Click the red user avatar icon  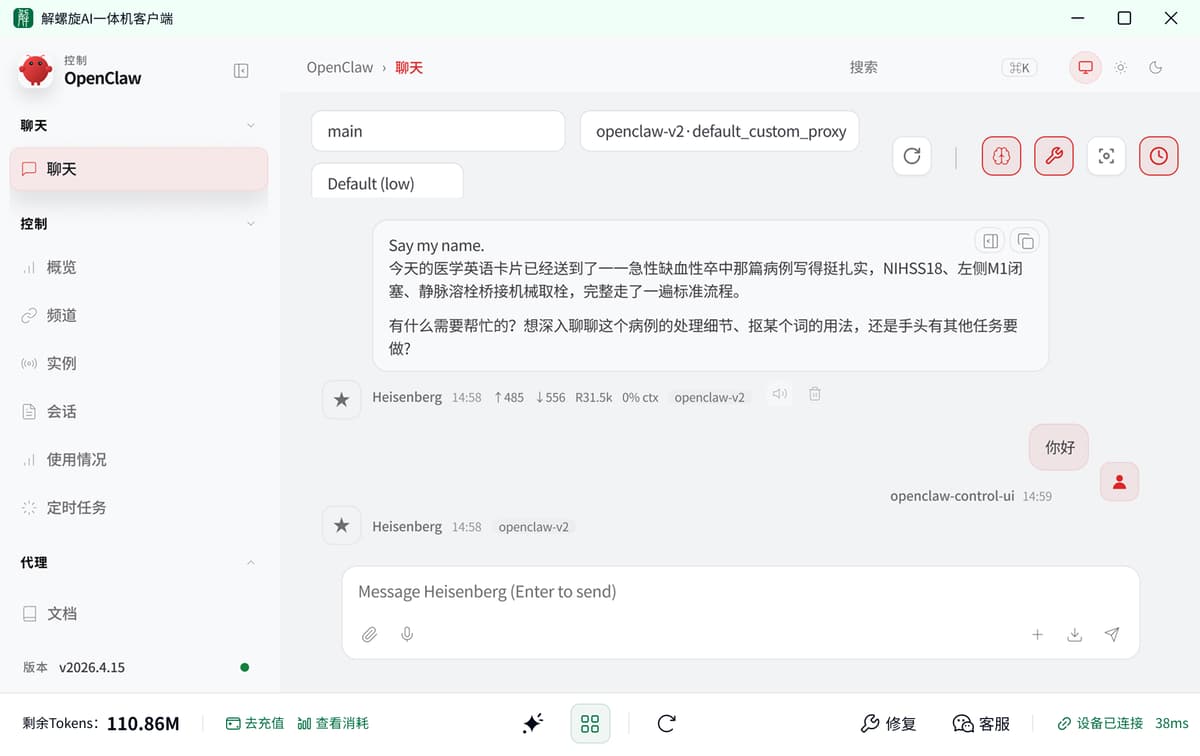click(x=1119, y=482)
